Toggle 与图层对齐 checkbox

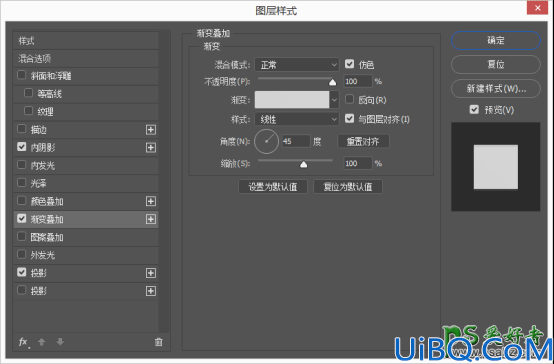[349, 118]
